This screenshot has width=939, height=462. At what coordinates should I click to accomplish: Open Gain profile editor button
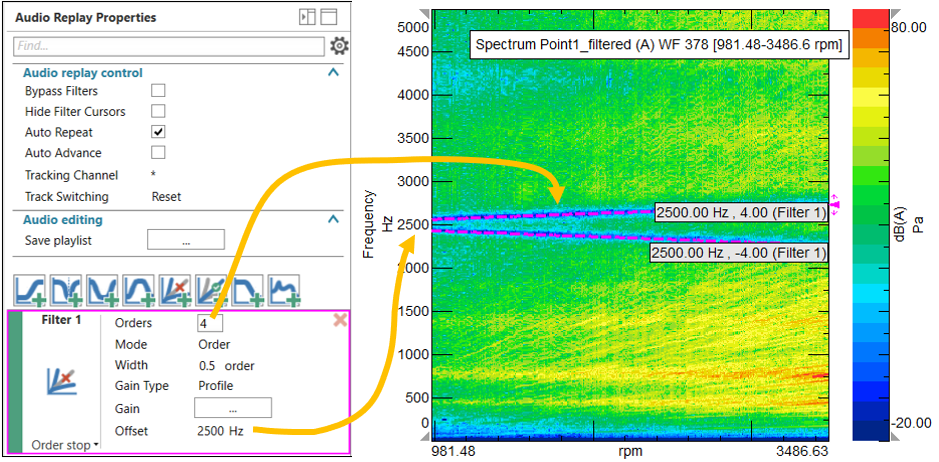[232, 408]
